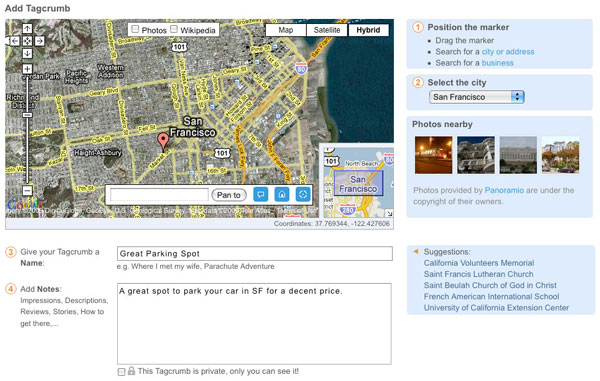The height and width of the screenshot is (381, 600).
Task: Choose Saint Beulah Church of God suggestion
Action: coord(490,285)
